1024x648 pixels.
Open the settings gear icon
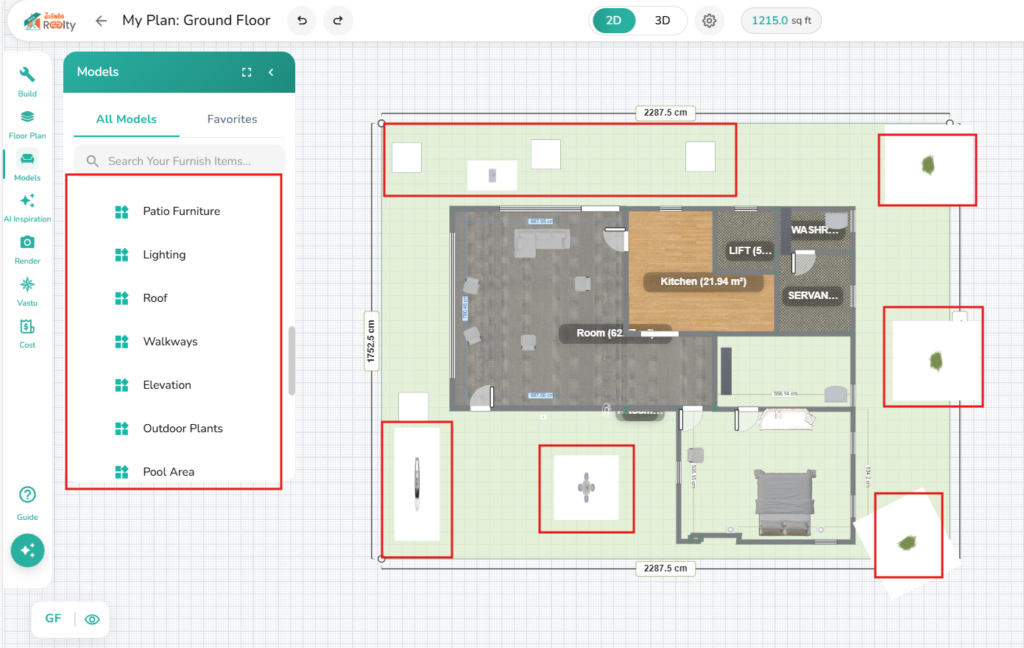(709, 21)
